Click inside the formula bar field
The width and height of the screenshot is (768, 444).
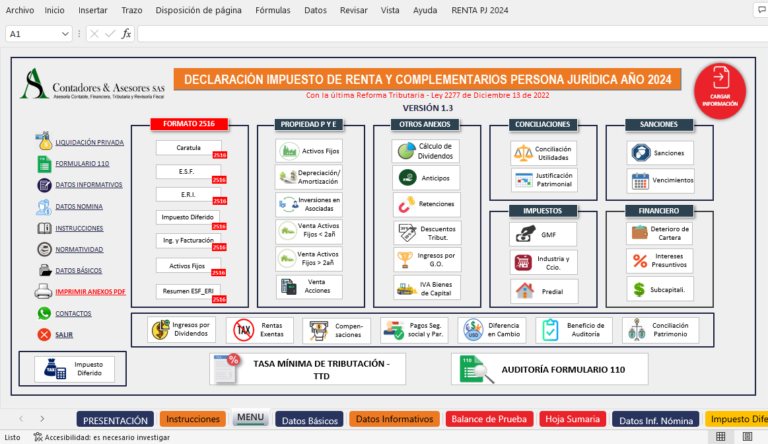[453, 34]
